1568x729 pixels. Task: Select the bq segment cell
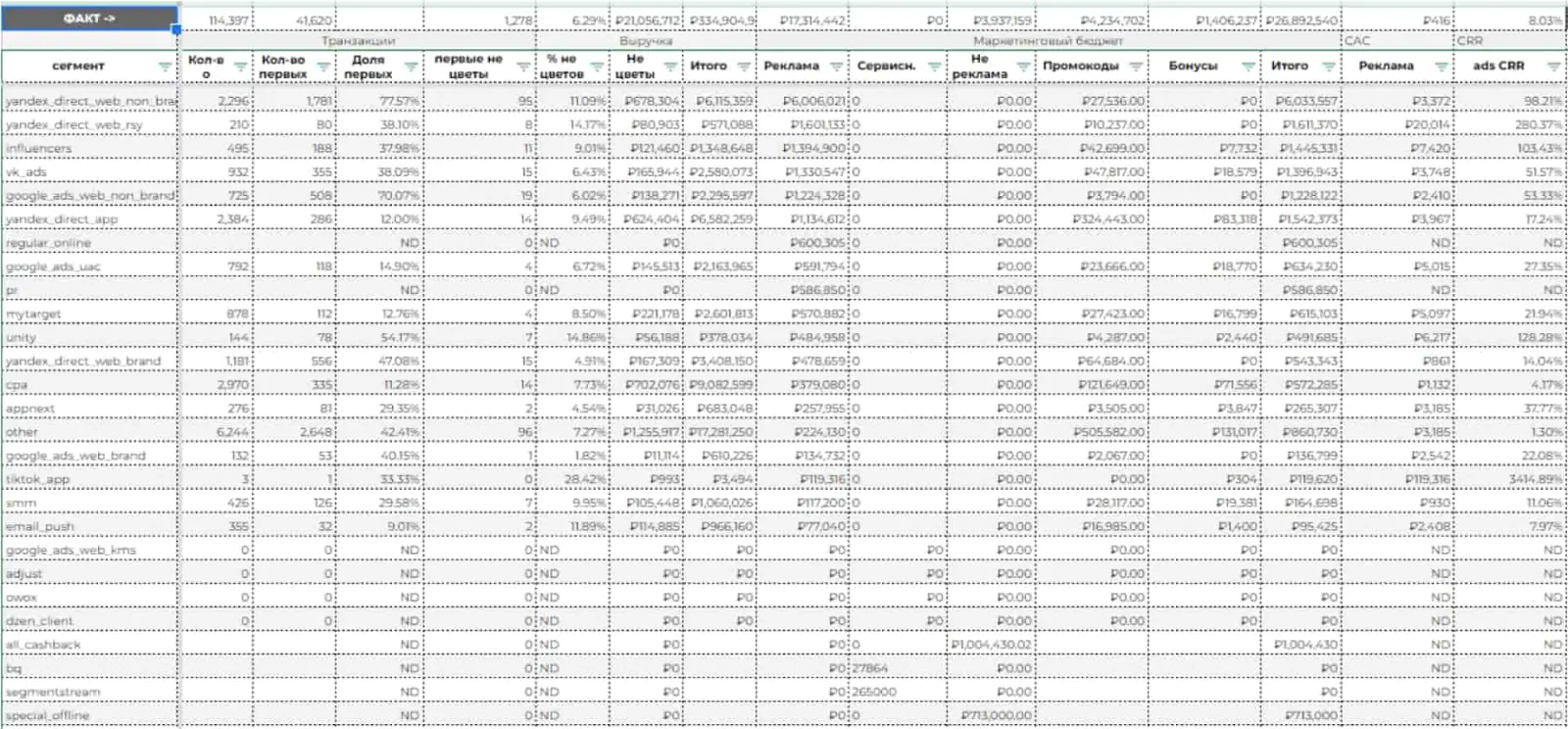pyautogui.click(x=90, y=668)
